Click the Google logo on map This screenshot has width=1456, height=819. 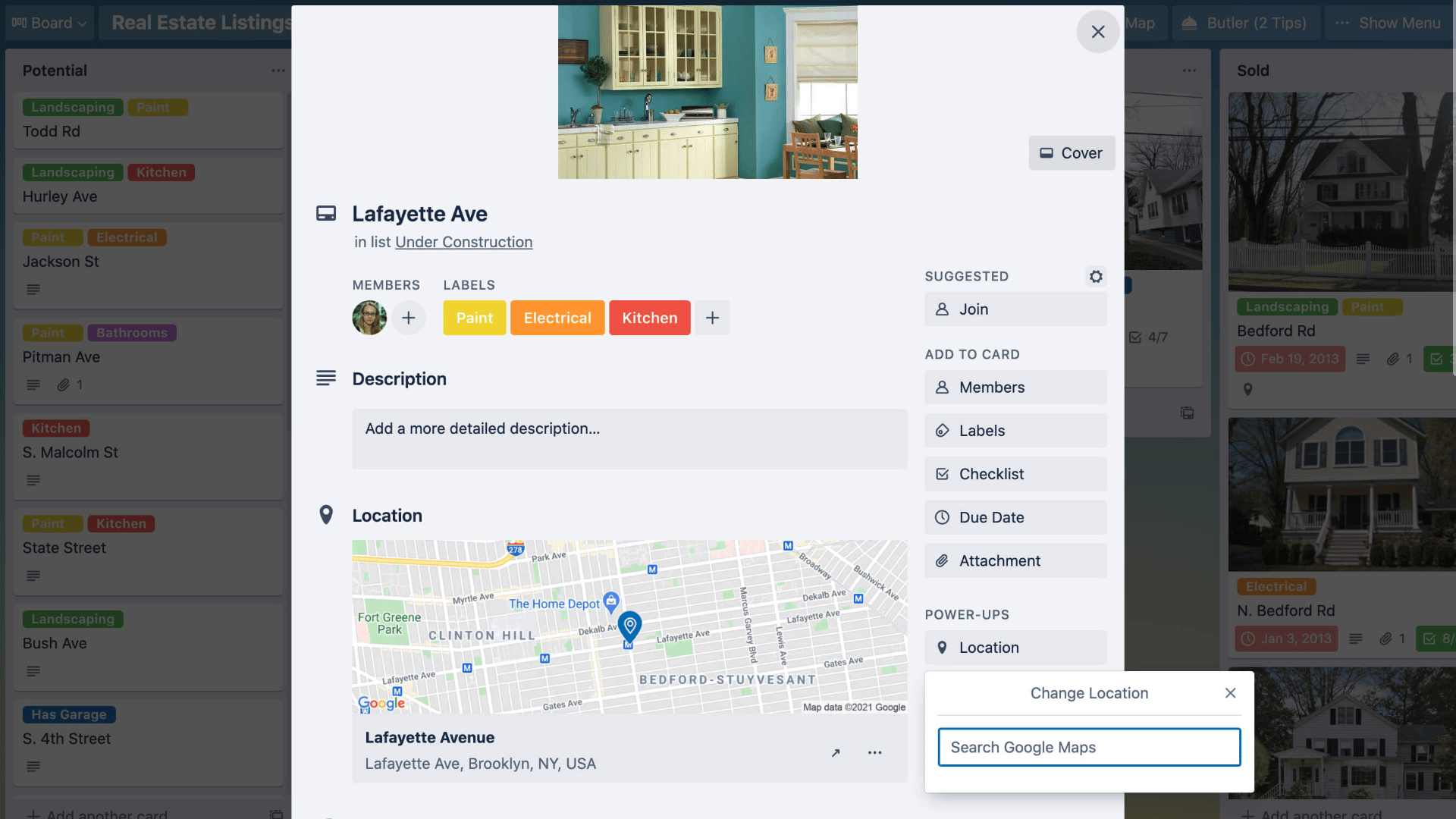coord(381,703)
